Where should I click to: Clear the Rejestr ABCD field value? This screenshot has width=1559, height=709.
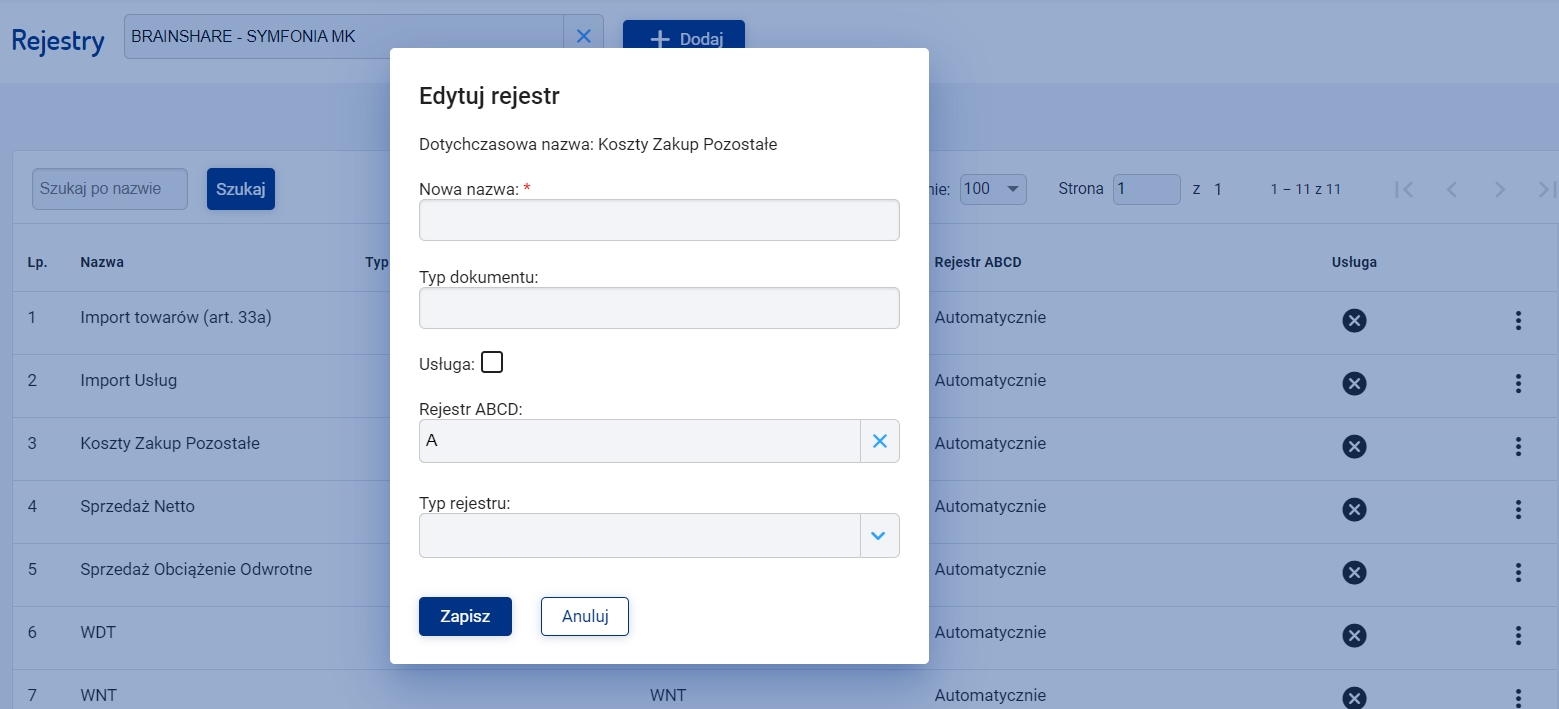[880, 441]
